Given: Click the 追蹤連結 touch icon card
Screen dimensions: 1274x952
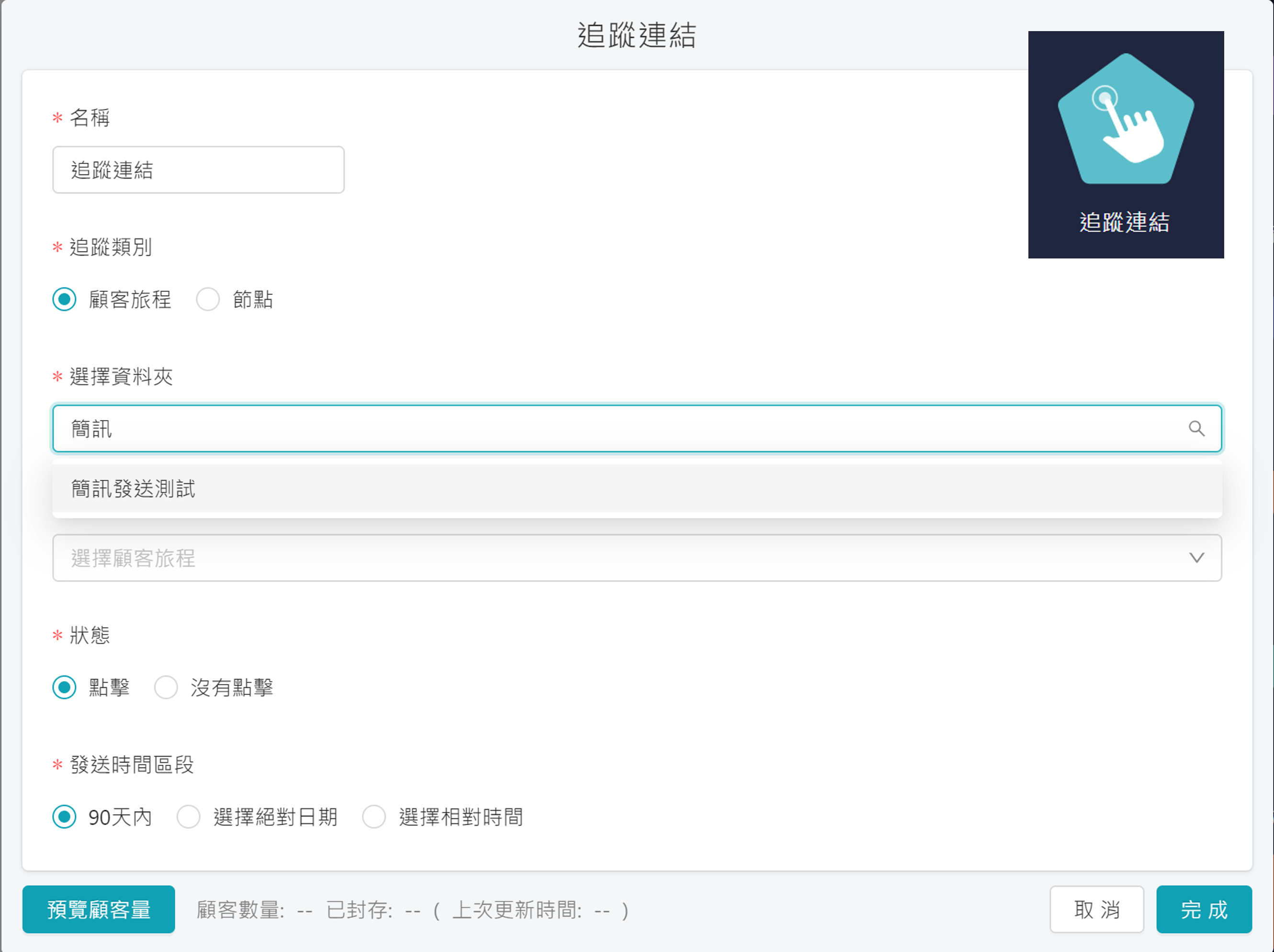Looking at the screenshot, I should 1126,144.
